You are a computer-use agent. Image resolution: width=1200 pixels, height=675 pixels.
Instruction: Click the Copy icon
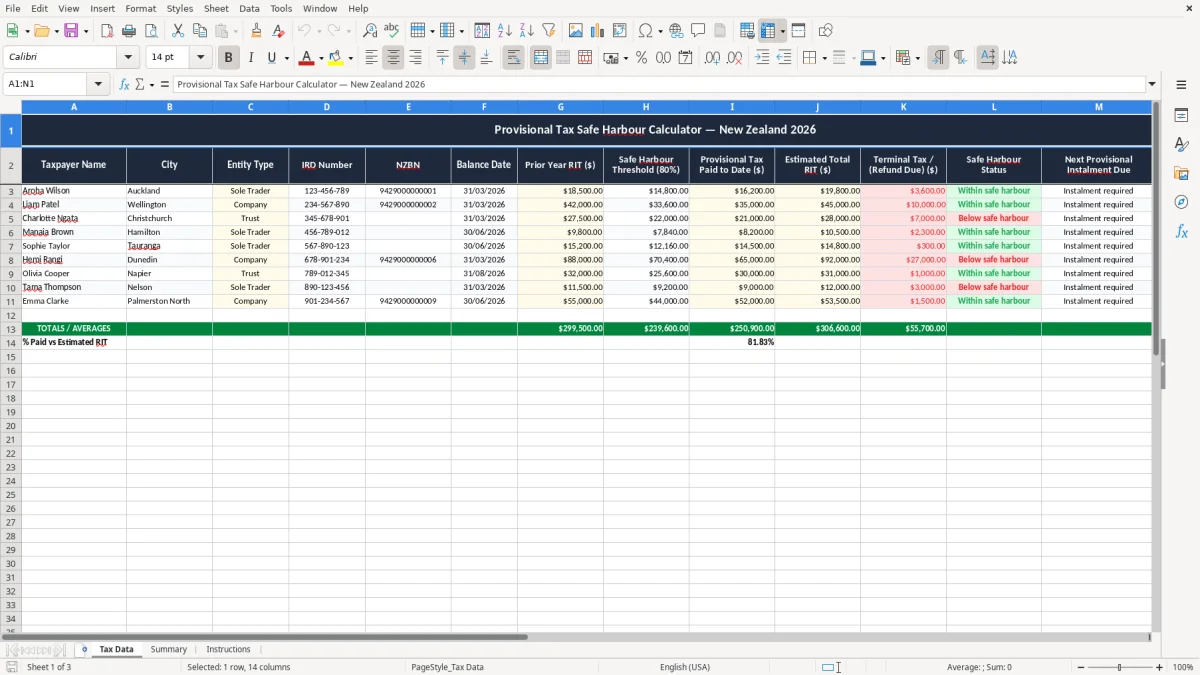tap(200, 31)
